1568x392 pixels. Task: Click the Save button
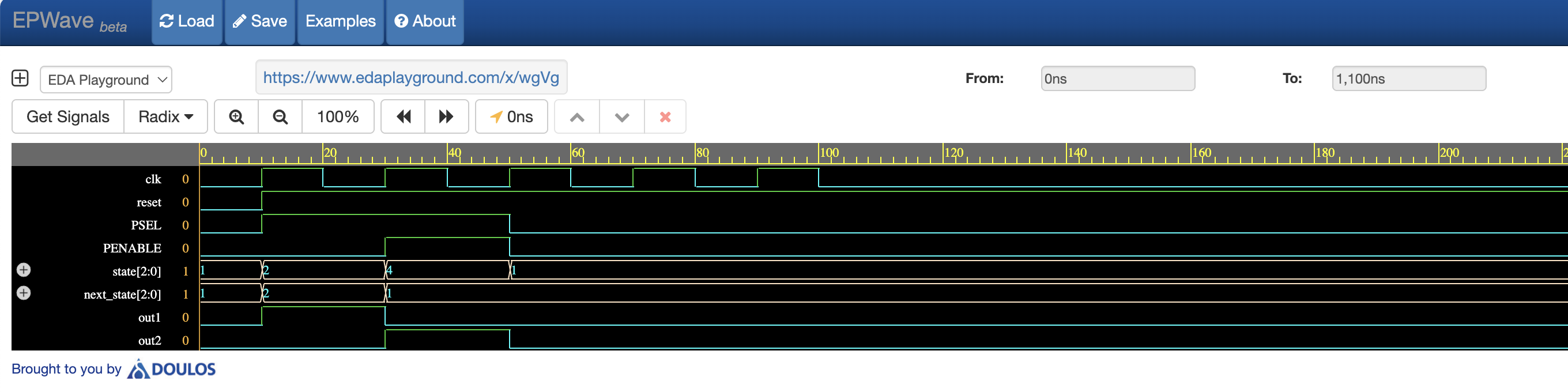pyautogui.click(x=260, y=21)
